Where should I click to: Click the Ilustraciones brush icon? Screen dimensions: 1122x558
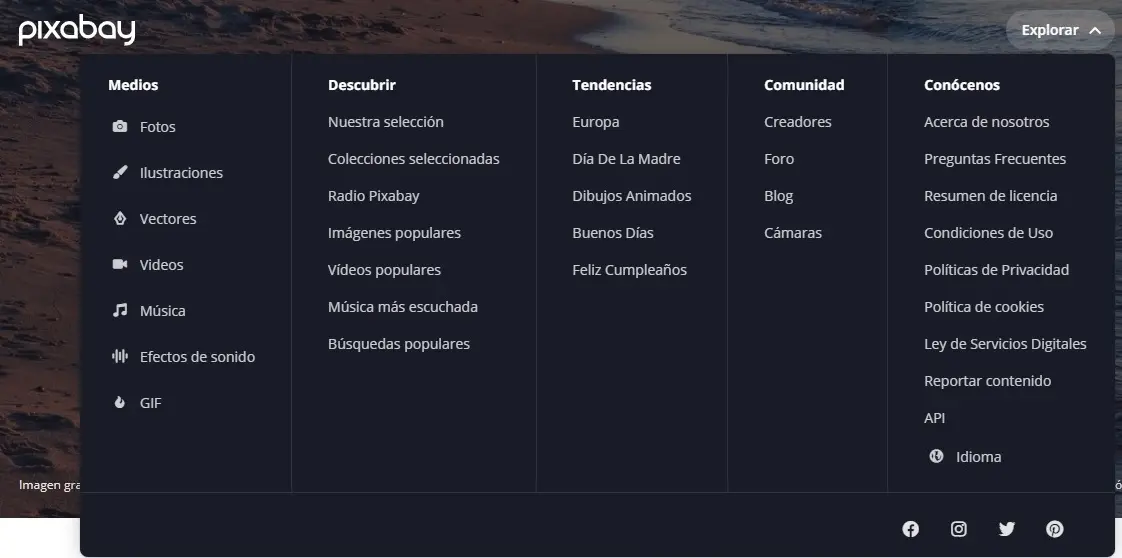click(120, 172)
